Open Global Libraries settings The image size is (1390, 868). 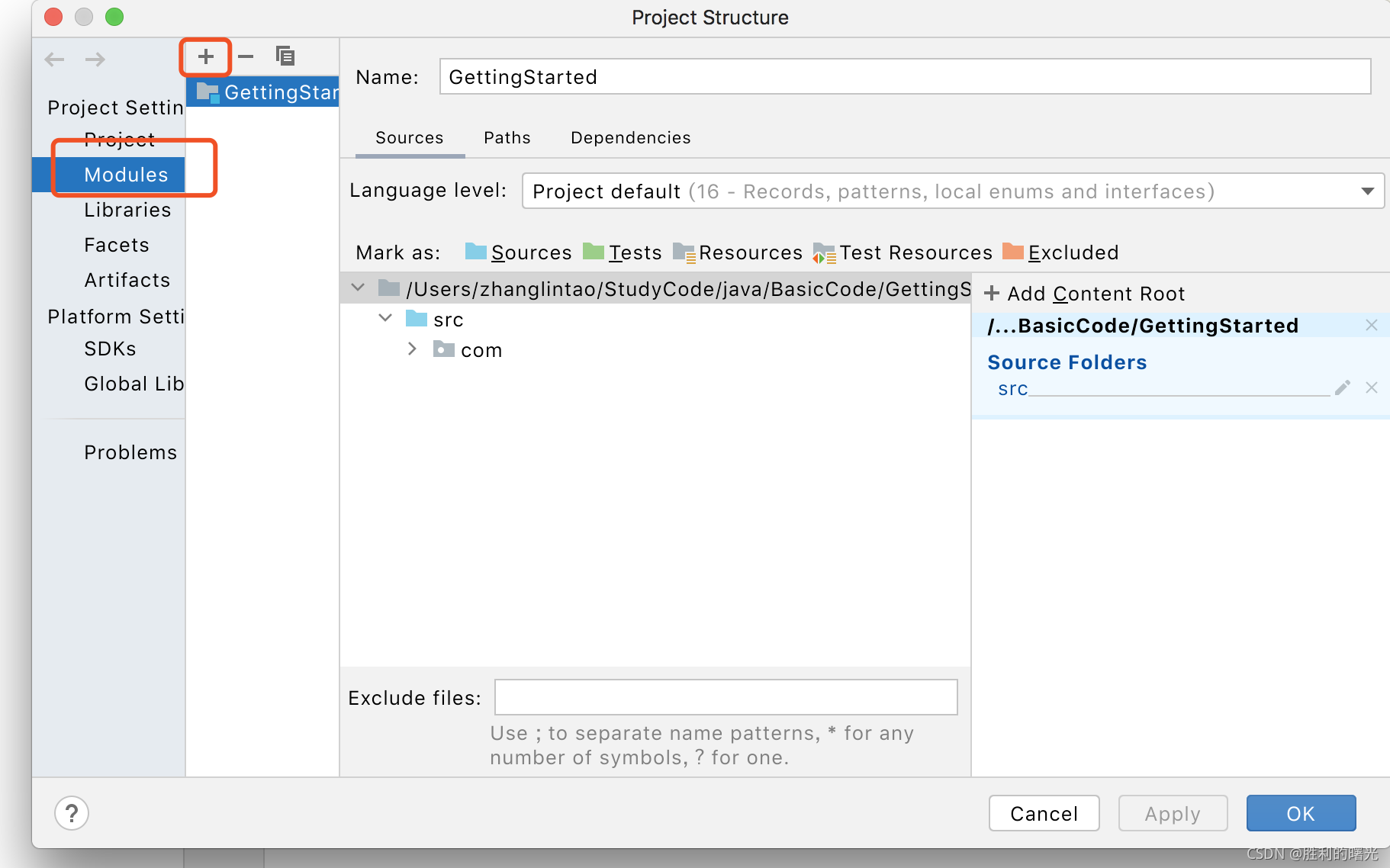click(x=134, y=384)
